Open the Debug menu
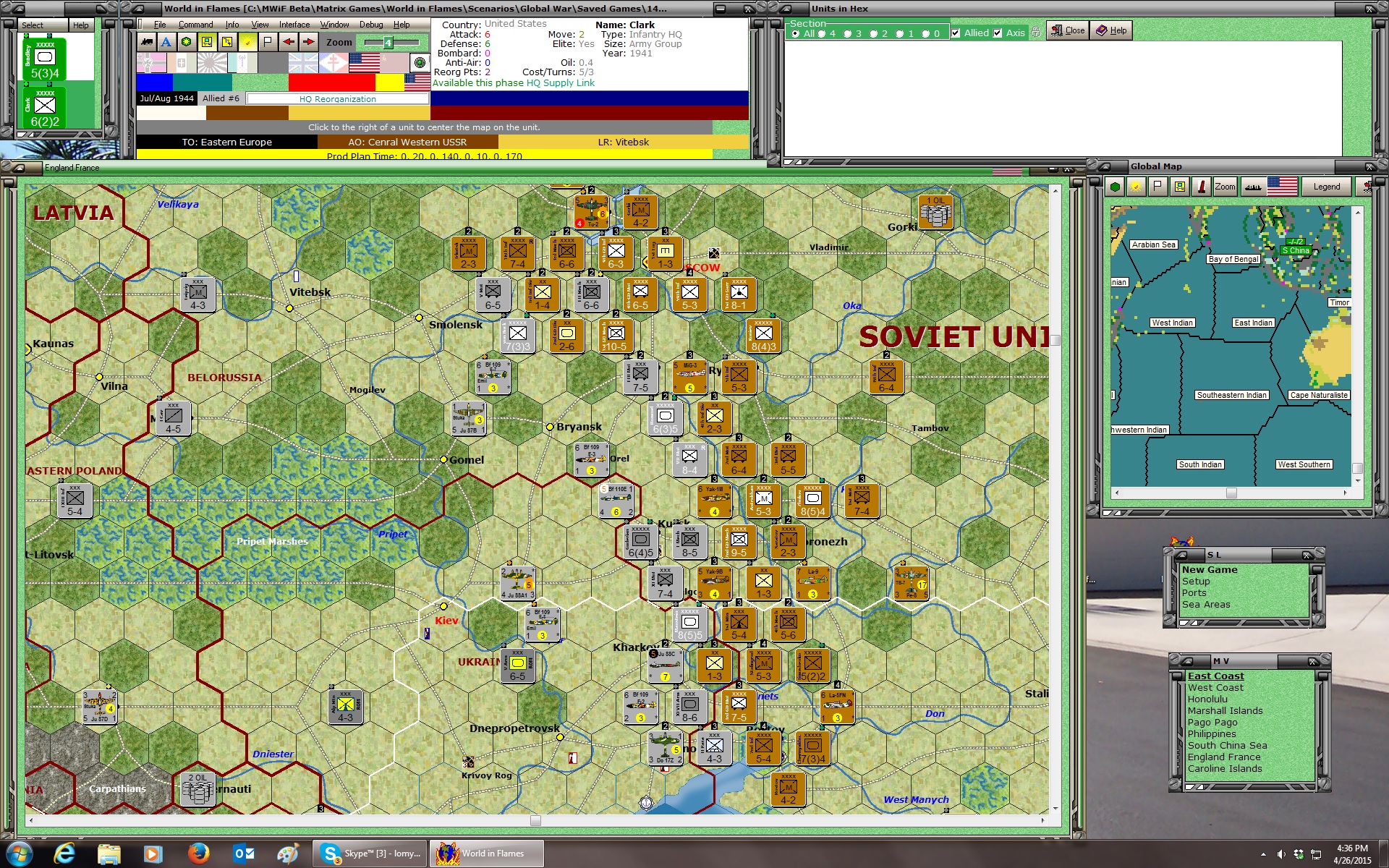The width and height of the screenshot is (1389, 868). point(371,25)
